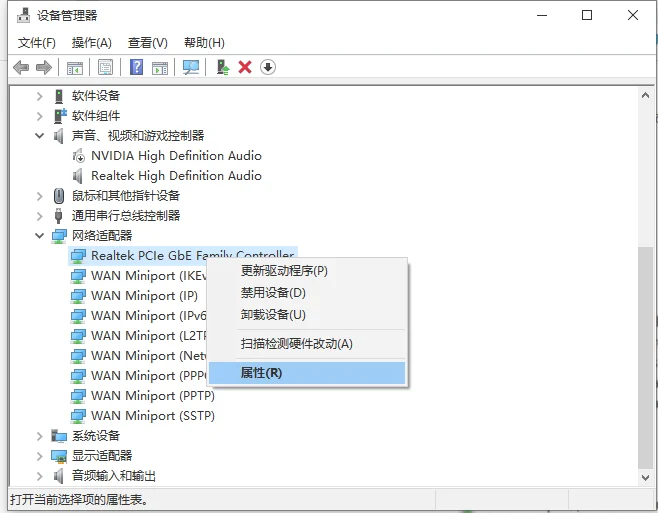This screenshot has width=658, height=513.
Task: Choose 更新驱动程序(P) from context menu
Action: pyautogui.click(x=284, y=271)
